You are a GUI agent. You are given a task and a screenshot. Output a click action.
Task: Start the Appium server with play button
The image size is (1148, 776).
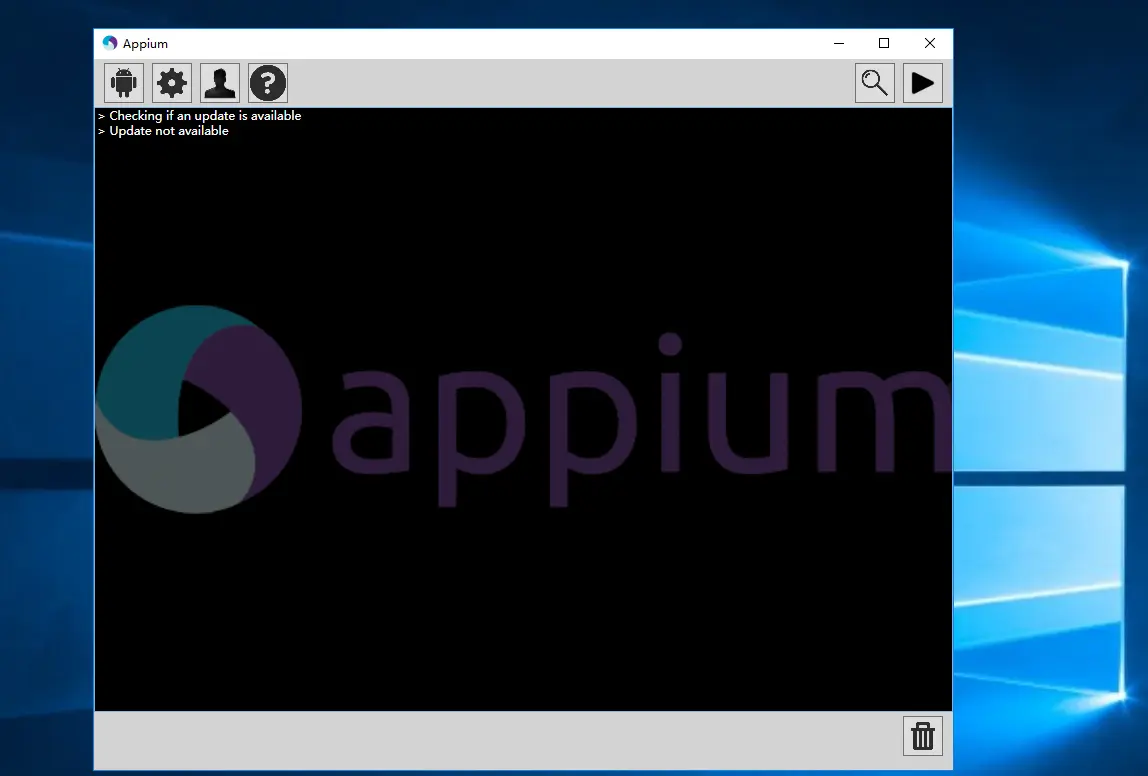point(922,83)
